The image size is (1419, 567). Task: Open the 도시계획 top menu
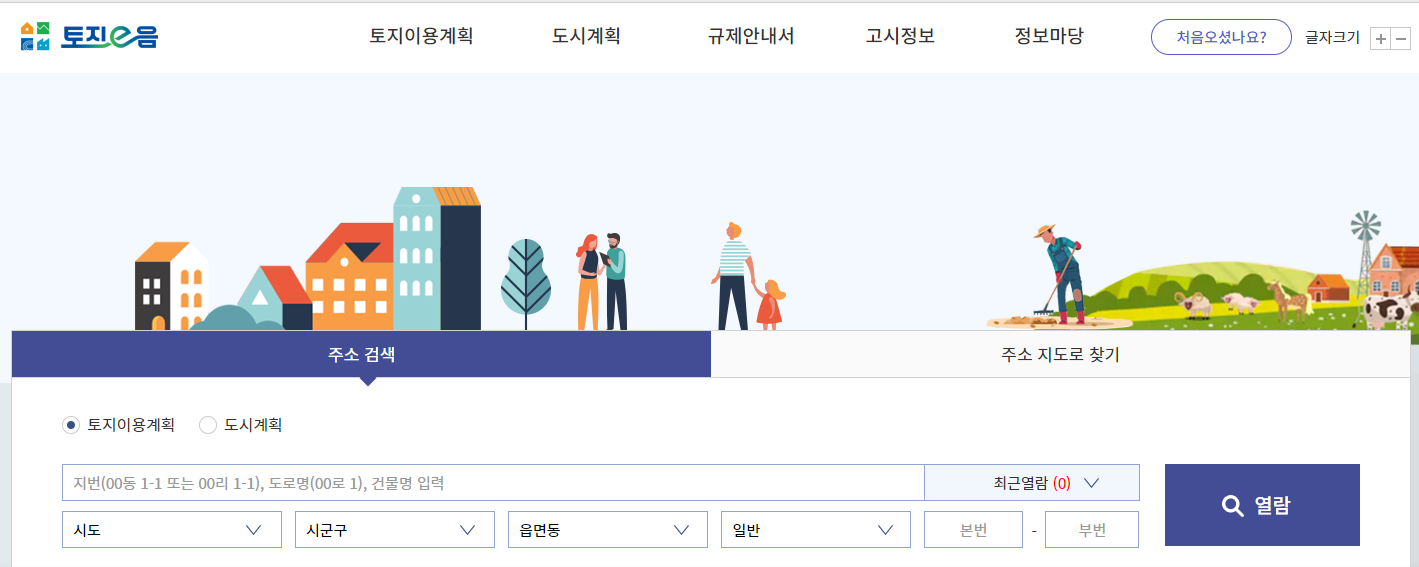pos(586,37)
